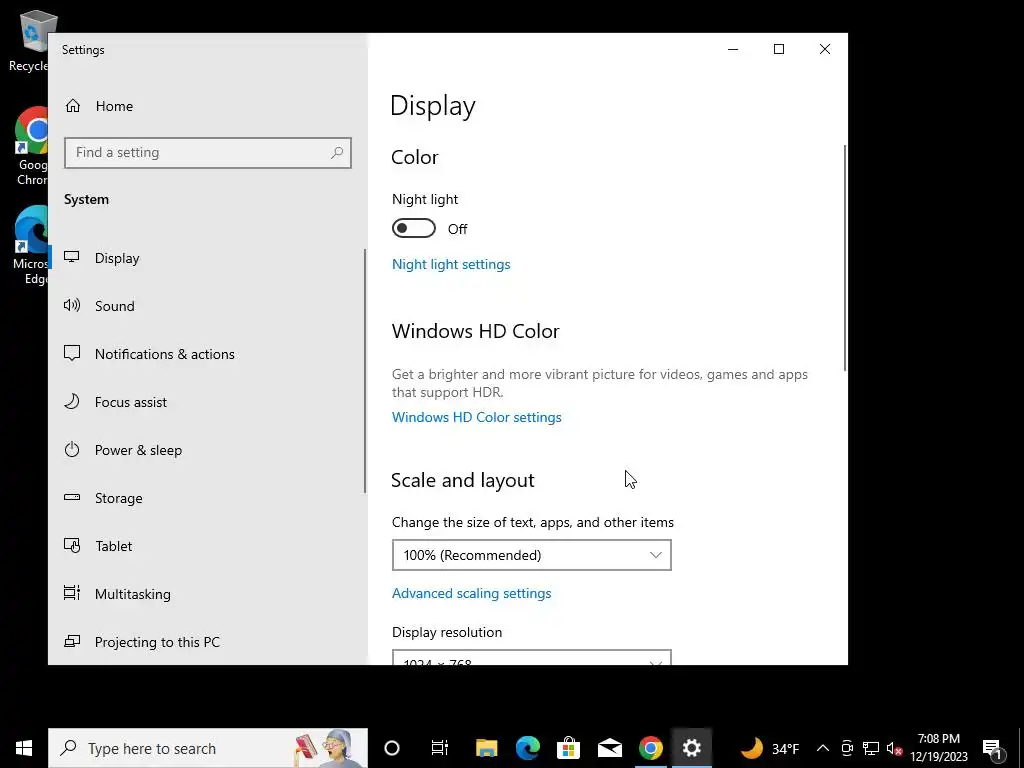Expand the 100% (Recommended) scaling dropdown
Image resolution: width=1024 pixels, height=768 pixels.
532,555
